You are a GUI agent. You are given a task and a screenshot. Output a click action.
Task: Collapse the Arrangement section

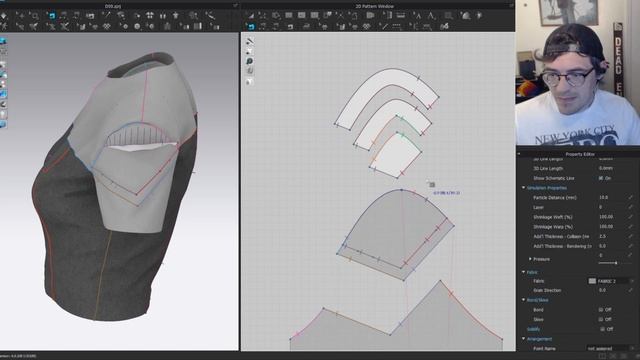coord(524,339)
